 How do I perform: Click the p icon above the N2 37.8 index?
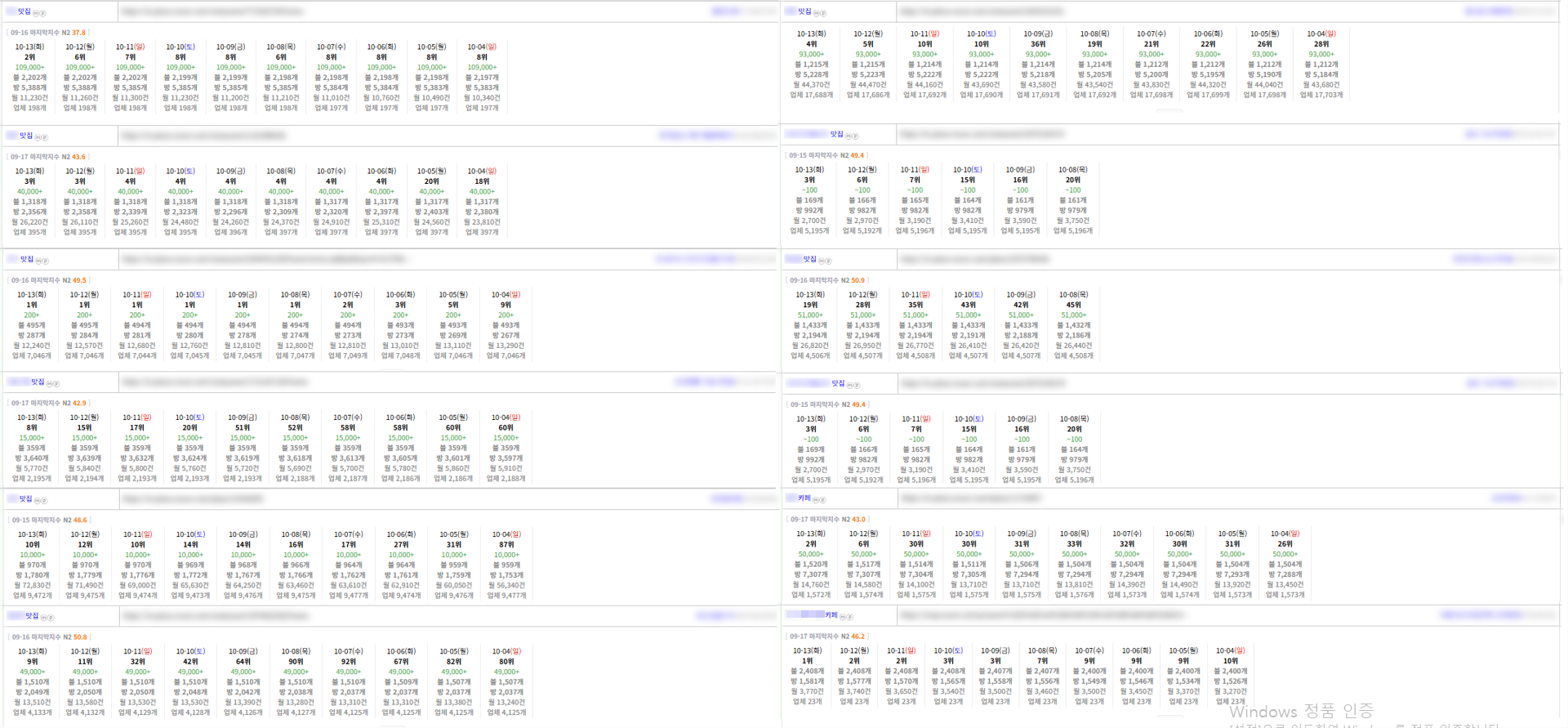coord(42,13)
